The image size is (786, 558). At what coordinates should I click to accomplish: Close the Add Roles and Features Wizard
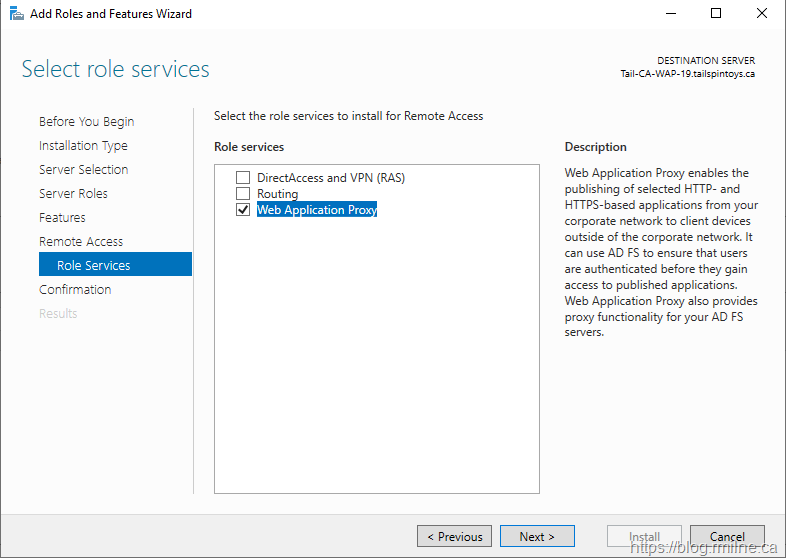click(x=762, y=14)
